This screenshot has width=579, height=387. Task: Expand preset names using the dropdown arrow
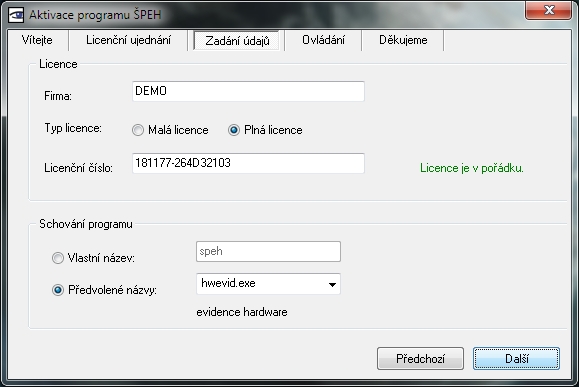tap(332, 284)
